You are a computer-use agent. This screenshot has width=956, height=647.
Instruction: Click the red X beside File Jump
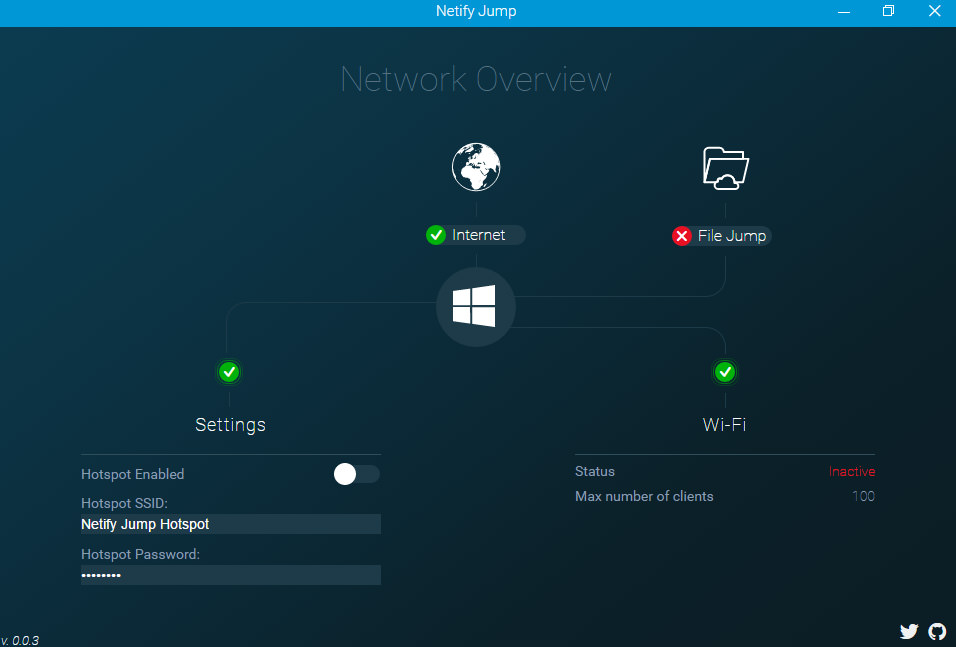(x=682, y=236)
